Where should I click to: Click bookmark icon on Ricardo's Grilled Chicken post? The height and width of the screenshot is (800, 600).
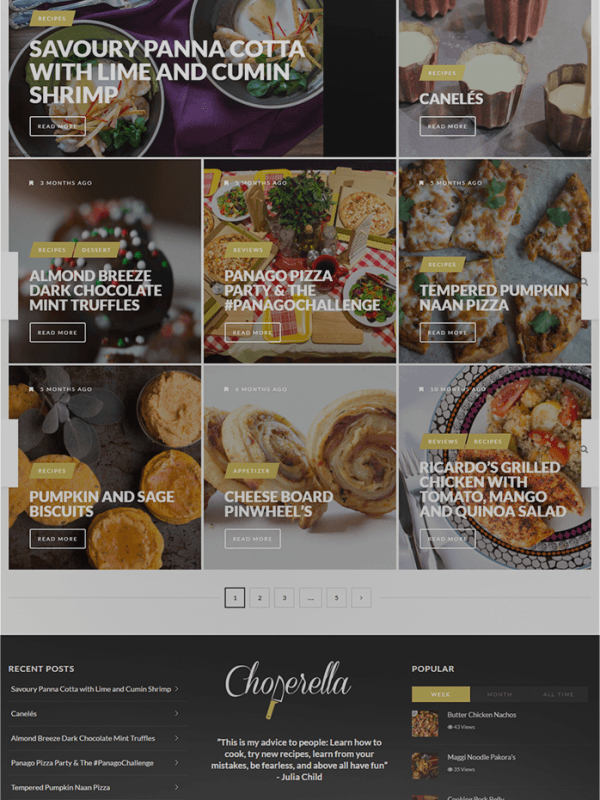coord(421,389)
